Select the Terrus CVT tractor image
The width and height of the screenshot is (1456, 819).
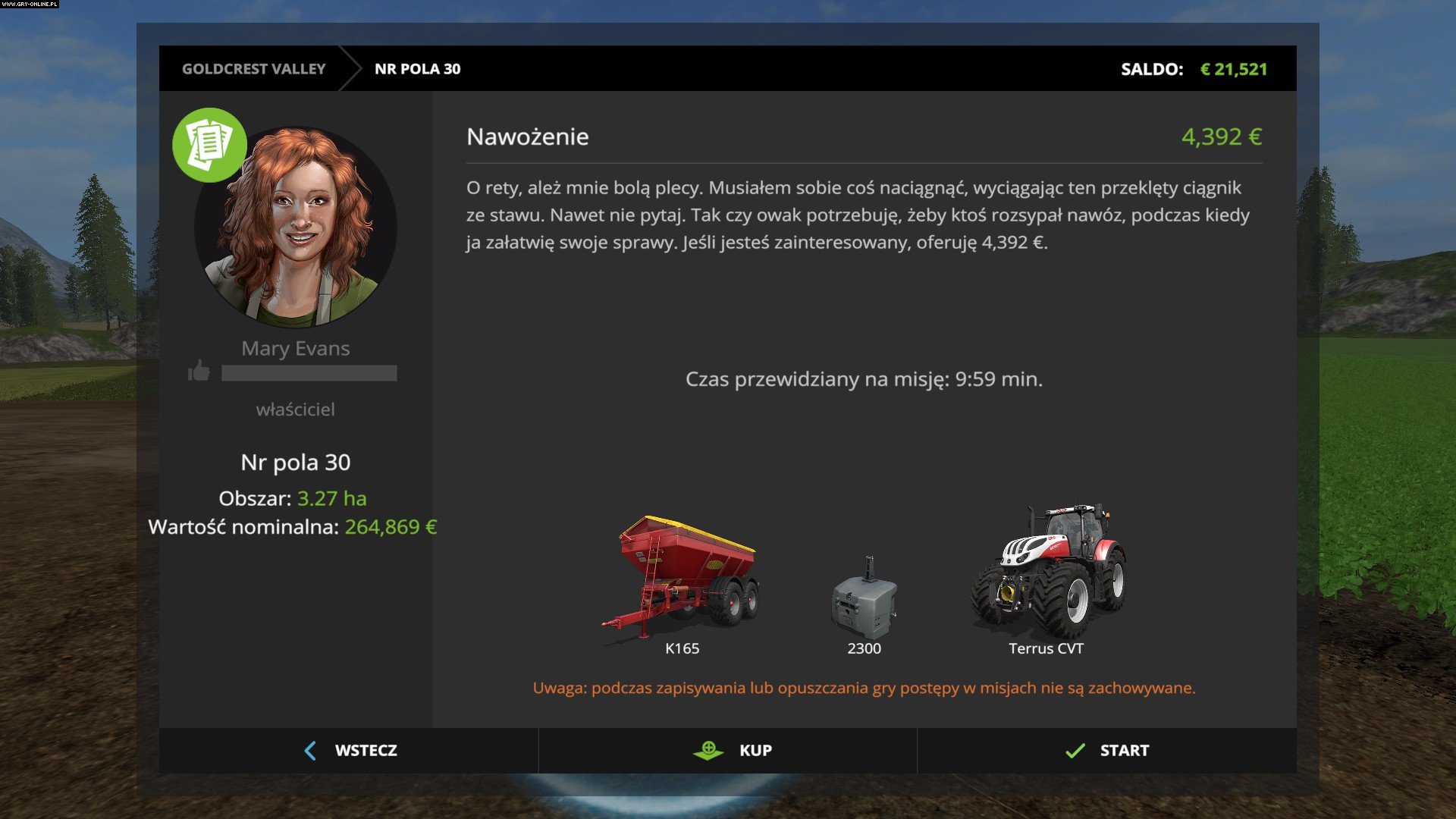(1047, 570)
